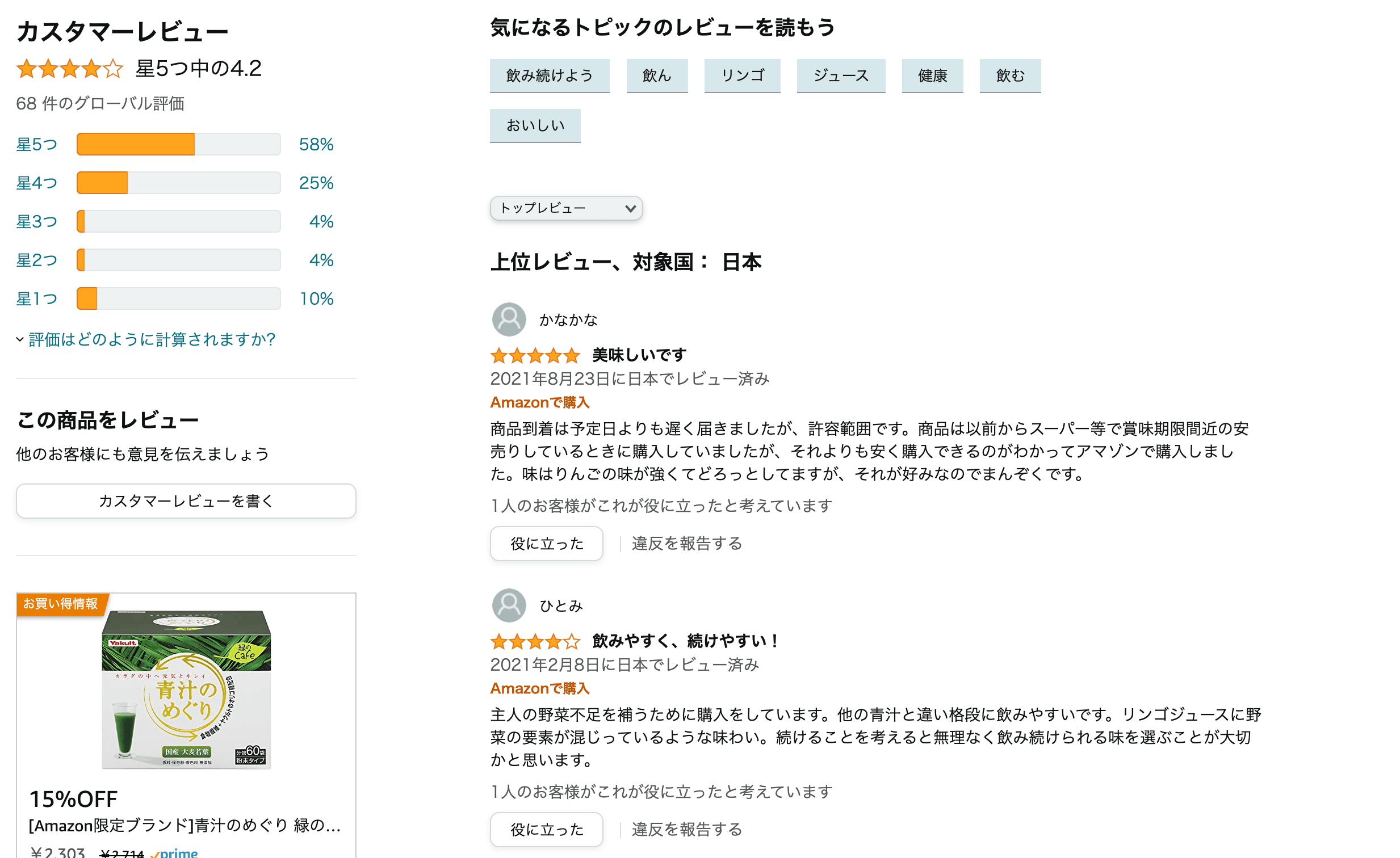
Task: Select the おいしい topic tag
Action: click(535, 125)
